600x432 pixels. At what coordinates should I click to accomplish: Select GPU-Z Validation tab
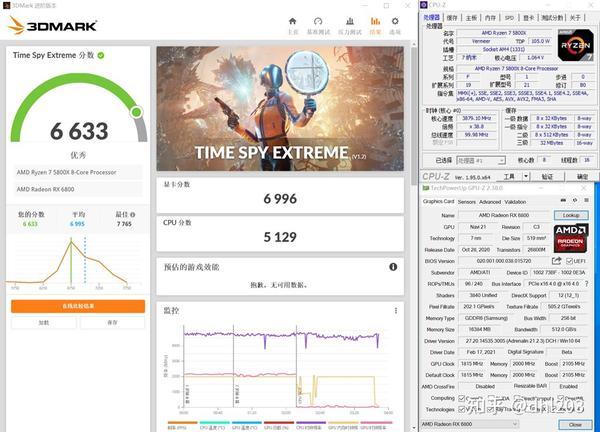point(515,202)
